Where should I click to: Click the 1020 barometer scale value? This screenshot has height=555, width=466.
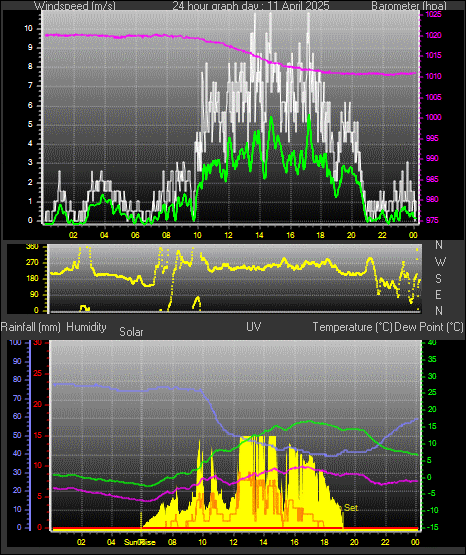click(433, 36)
